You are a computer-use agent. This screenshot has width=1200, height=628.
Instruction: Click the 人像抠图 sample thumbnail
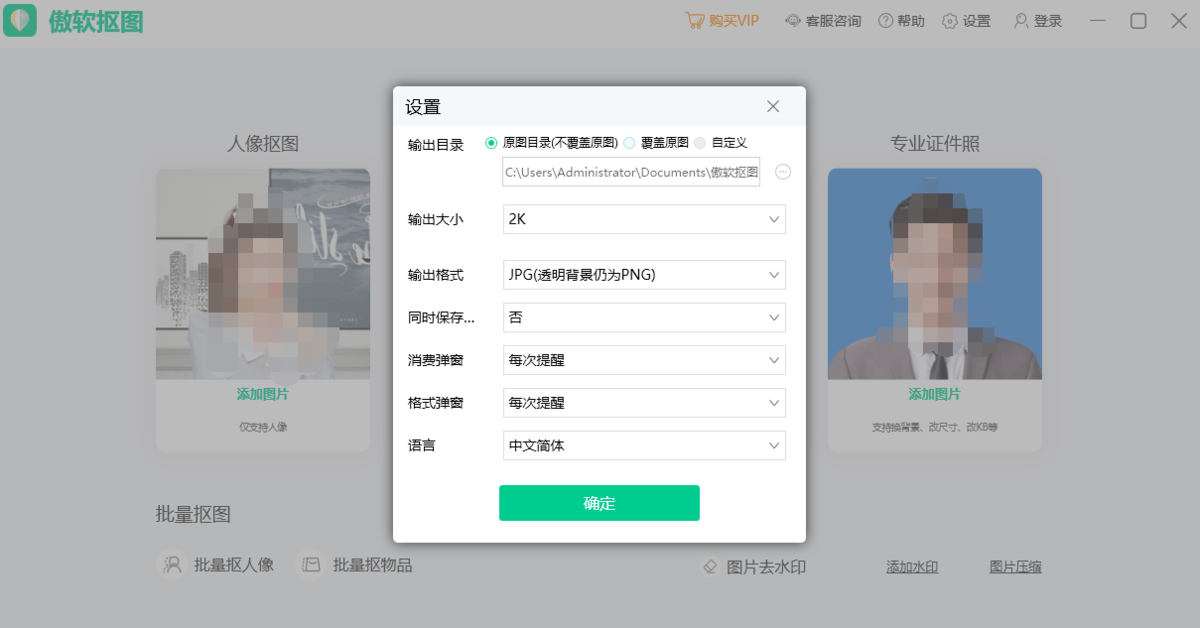tap(263, 274)
